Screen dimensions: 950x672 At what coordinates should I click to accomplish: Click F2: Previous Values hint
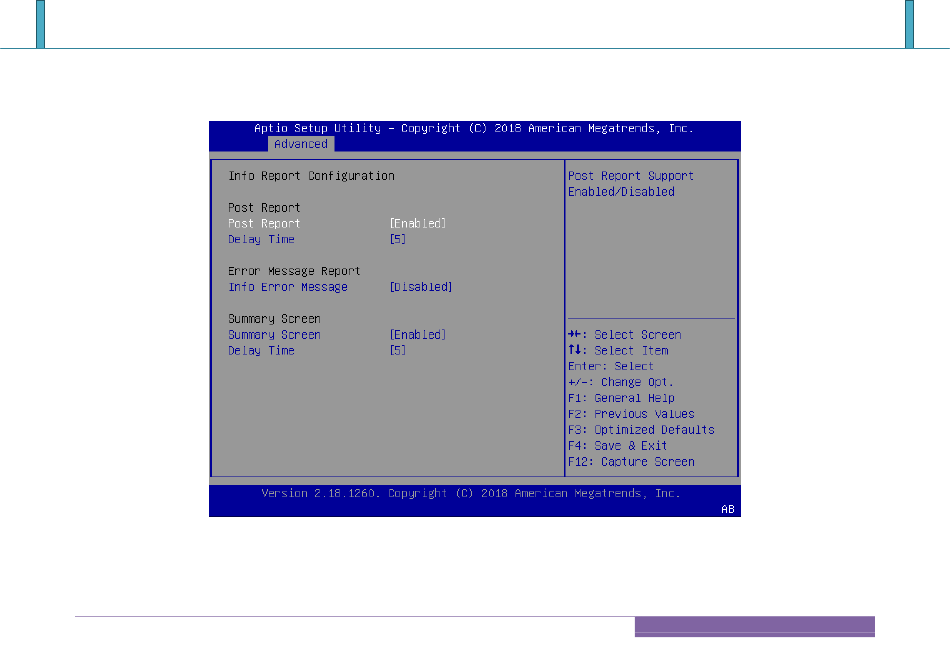[631, 414]
